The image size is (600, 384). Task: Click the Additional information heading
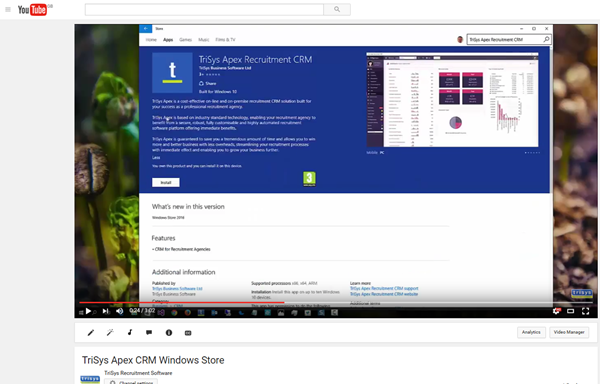(184, 272)
